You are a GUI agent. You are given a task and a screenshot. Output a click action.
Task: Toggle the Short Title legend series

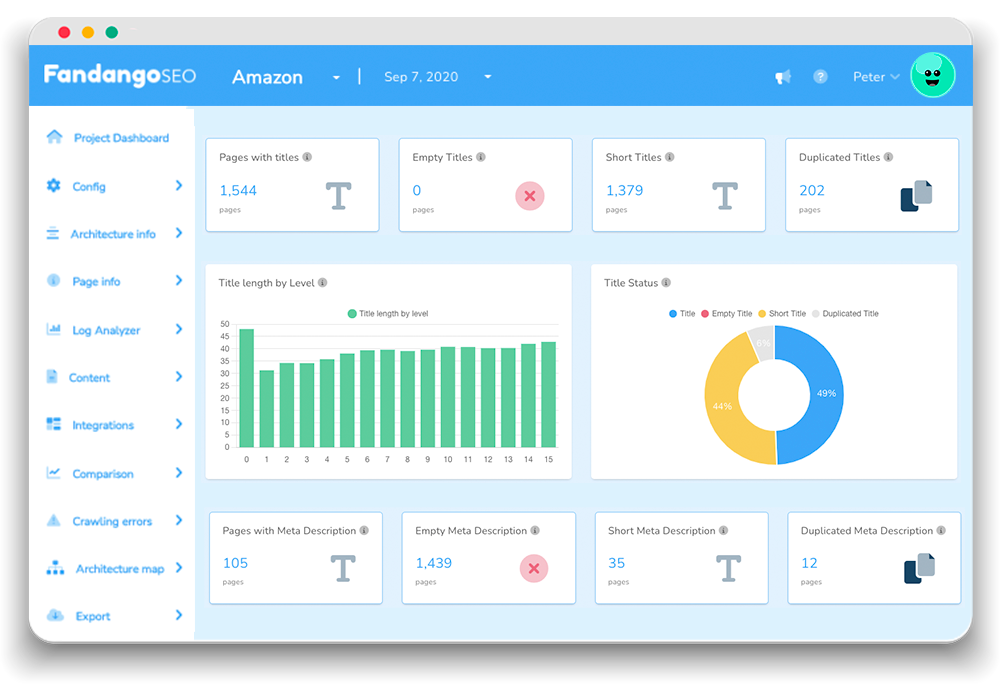tap(782, 314)
